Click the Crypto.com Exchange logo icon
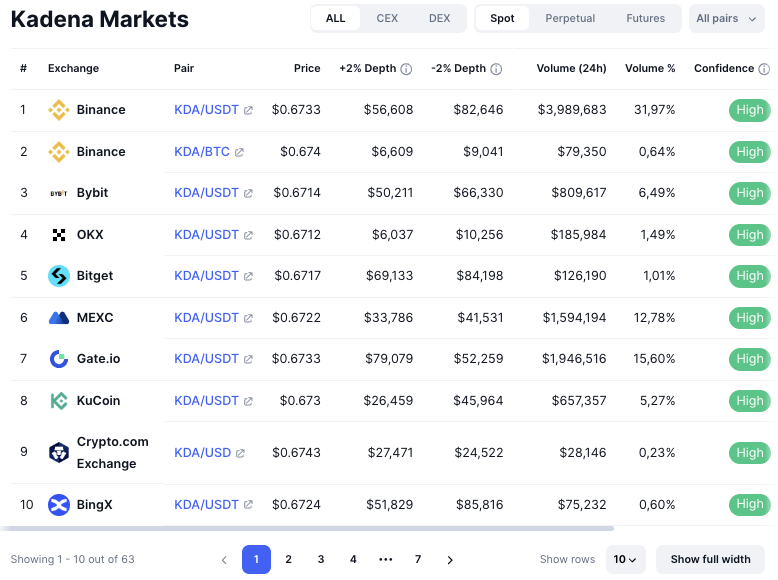Viewport: 778px width, 580px height. point(59,452)
